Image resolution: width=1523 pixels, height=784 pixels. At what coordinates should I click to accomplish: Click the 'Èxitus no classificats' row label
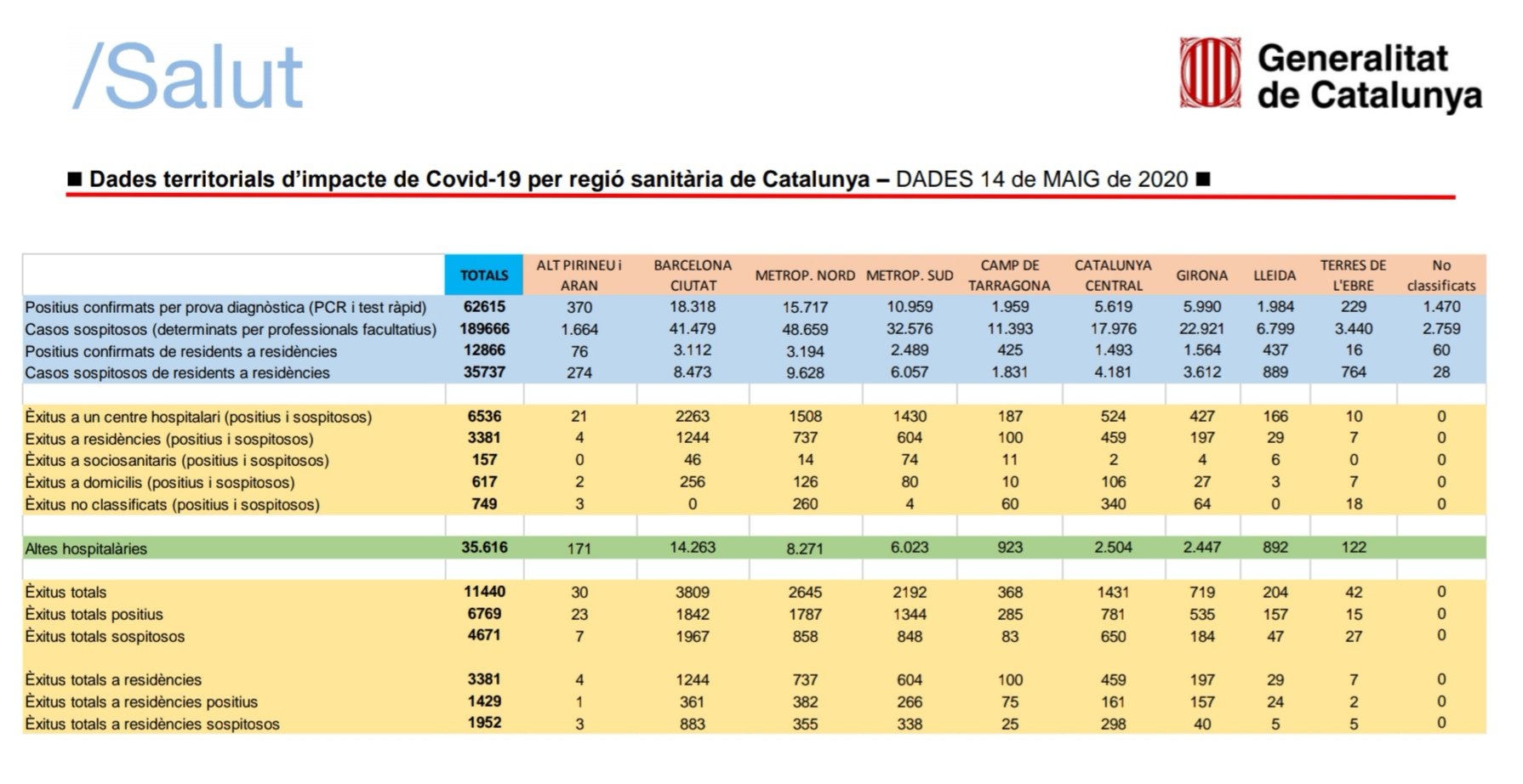click(173, 504)
